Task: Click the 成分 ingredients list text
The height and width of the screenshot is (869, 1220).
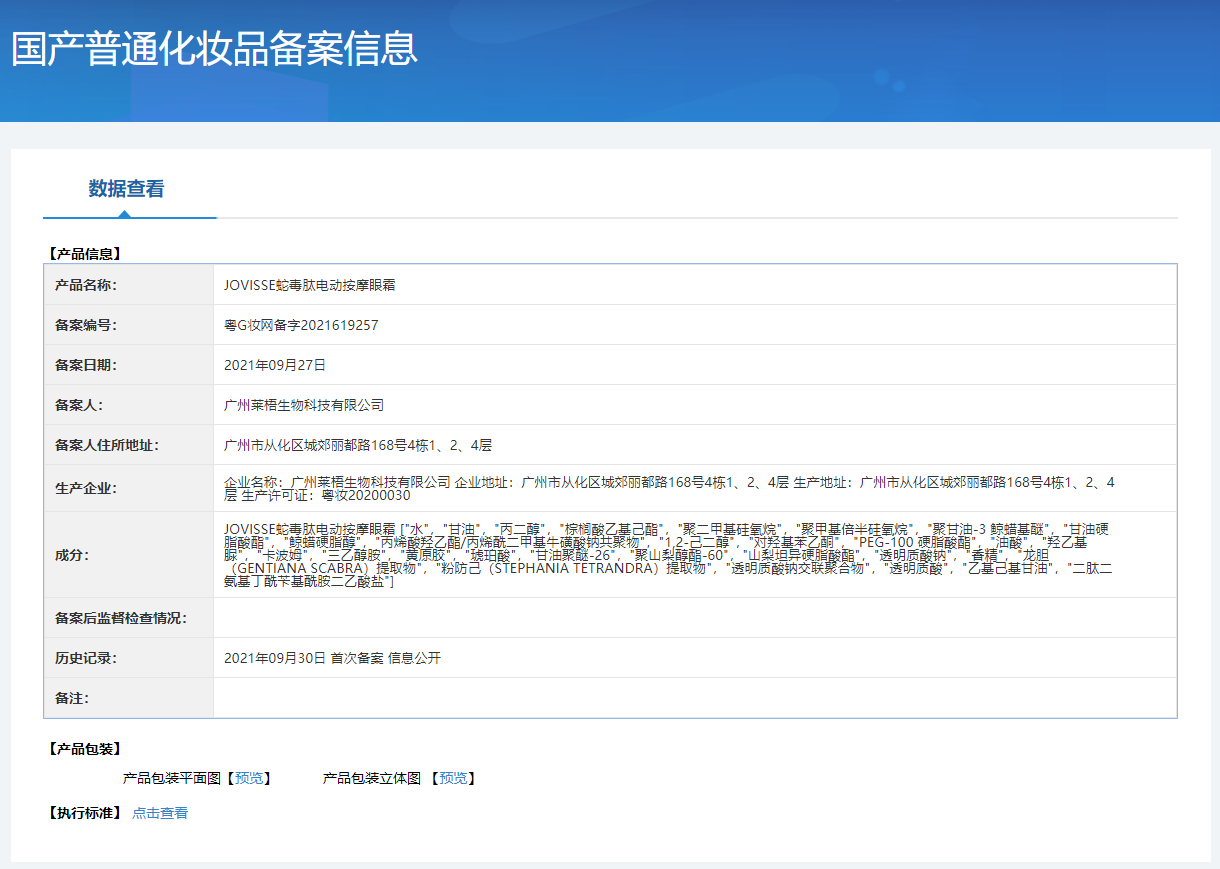Action: (x=668, y=555)
